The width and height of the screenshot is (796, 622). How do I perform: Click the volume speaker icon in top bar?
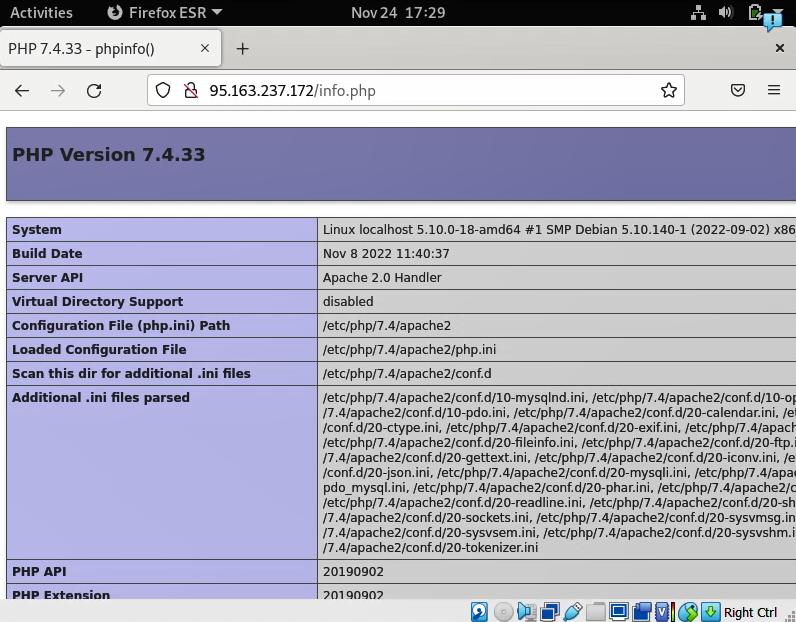tap(727, 13)
